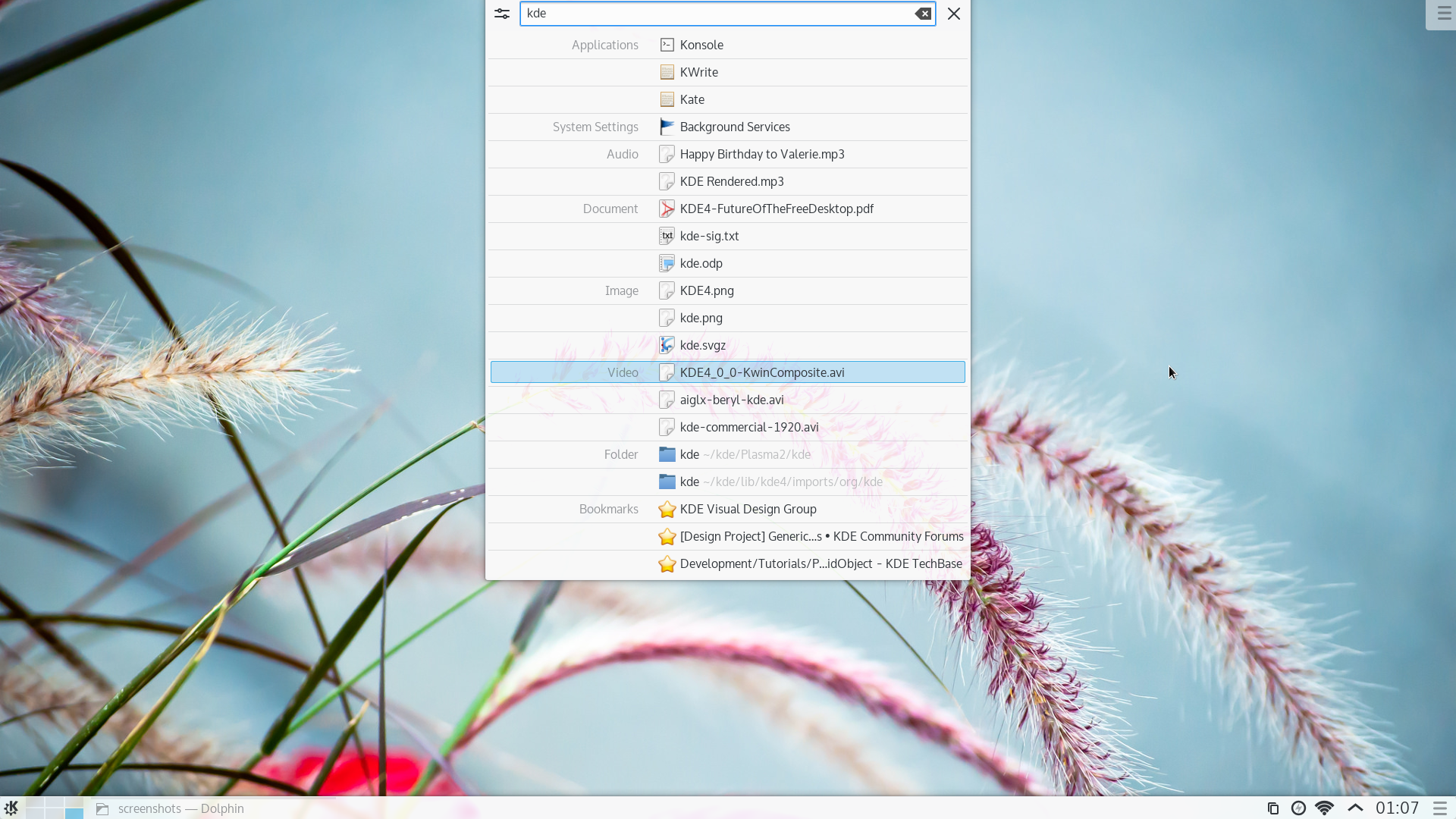Open Development/Tutorials/P...idObject - KDE TechBase

tap(821, 563)
